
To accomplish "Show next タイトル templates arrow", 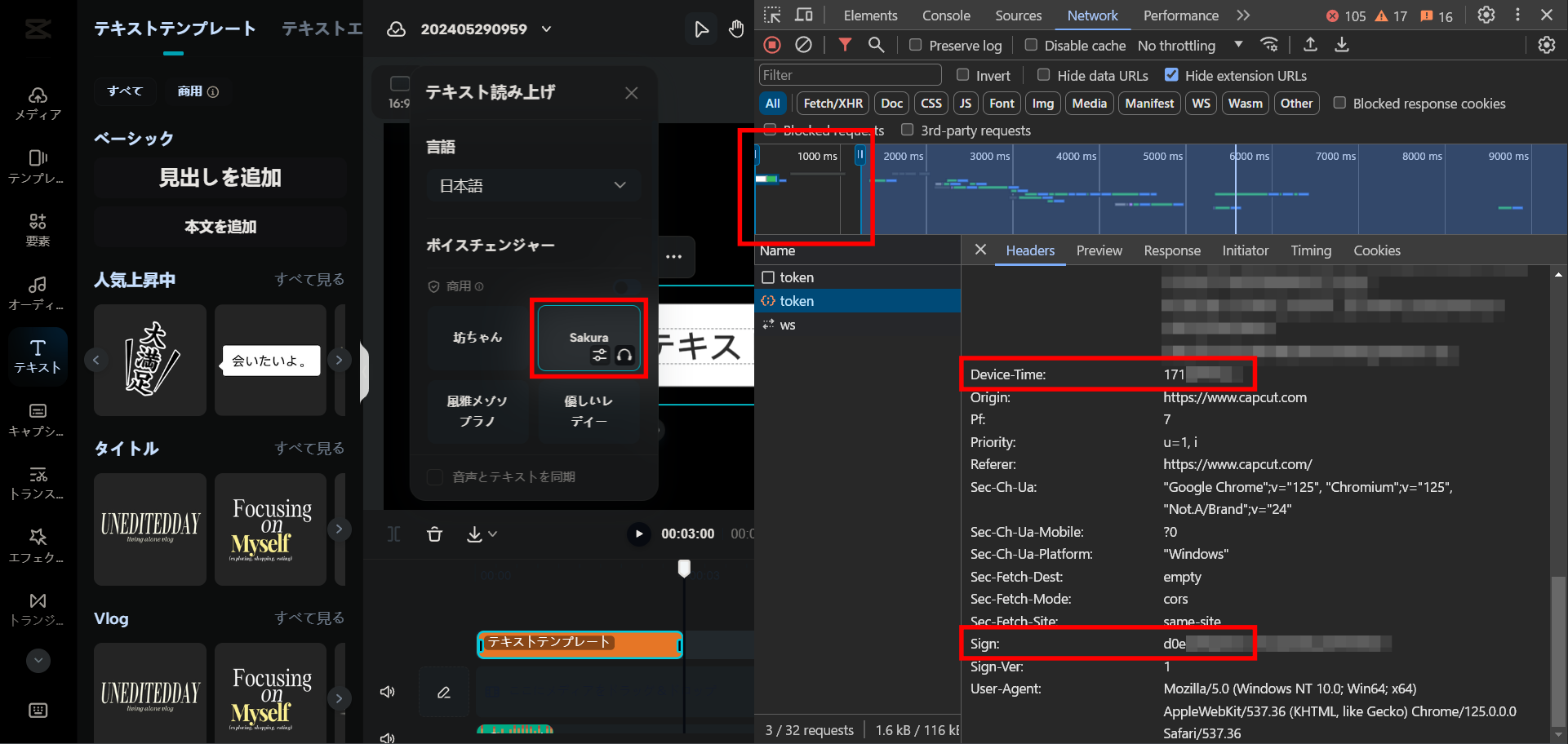I will point(339,529).
